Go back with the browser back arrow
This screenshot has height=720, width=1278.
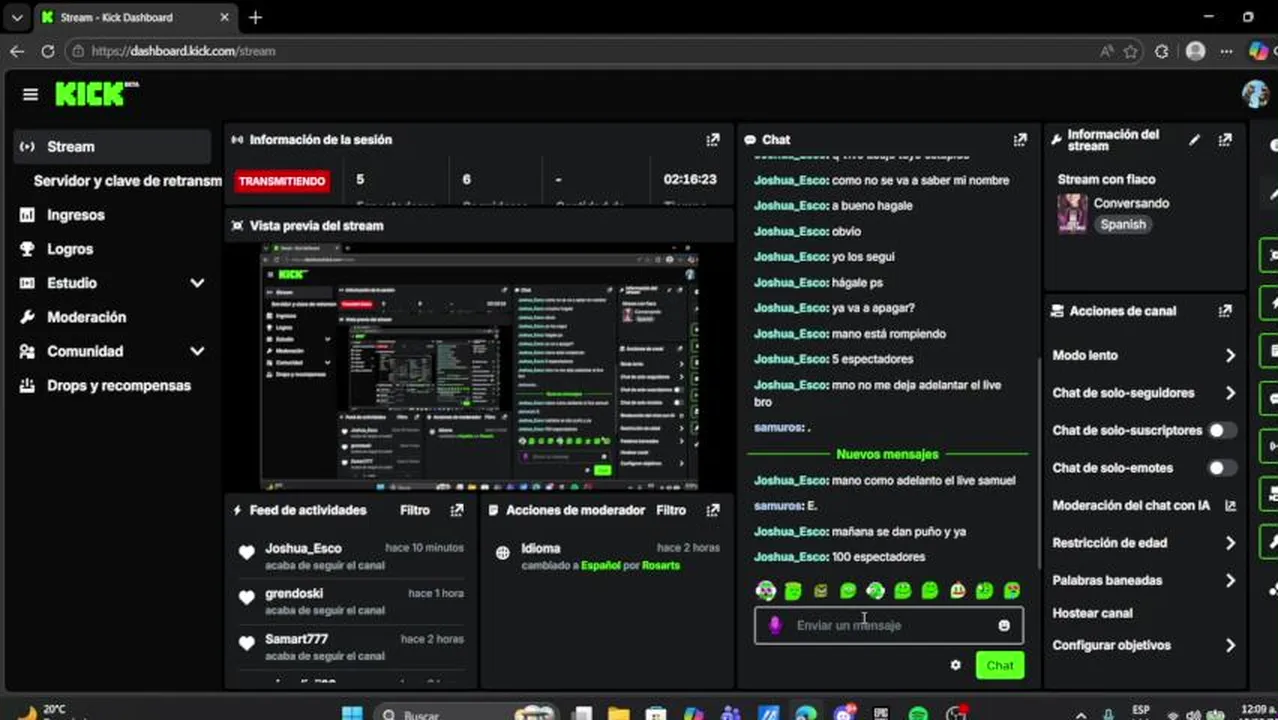(17, 51)
